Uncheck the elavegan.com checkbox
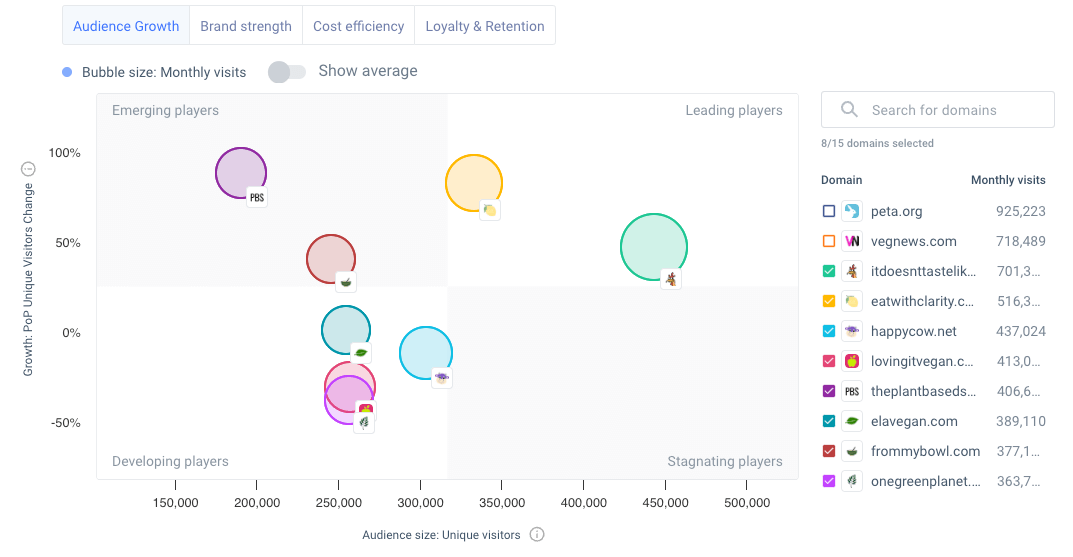1073x557 pixels. click(x=829, y=421)
